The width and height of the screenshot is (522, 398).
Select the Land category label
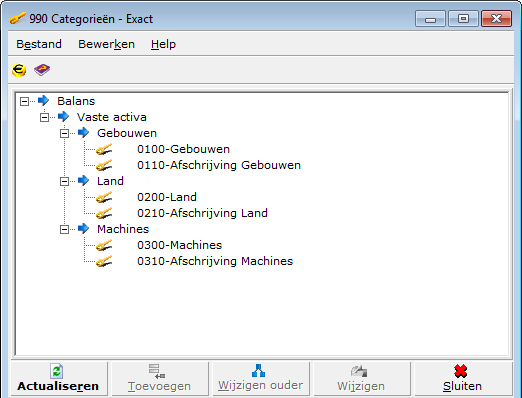click(110, 181)
